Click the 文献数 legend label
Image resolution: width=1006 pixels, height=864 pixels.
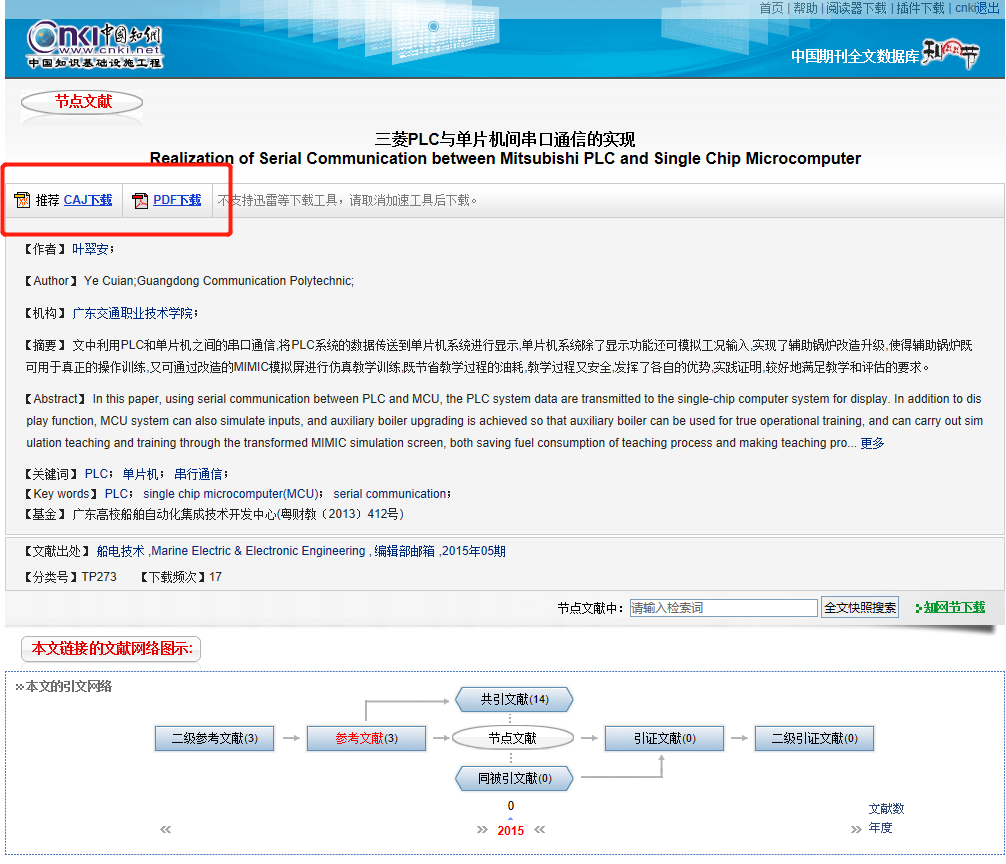pos(886,809)
